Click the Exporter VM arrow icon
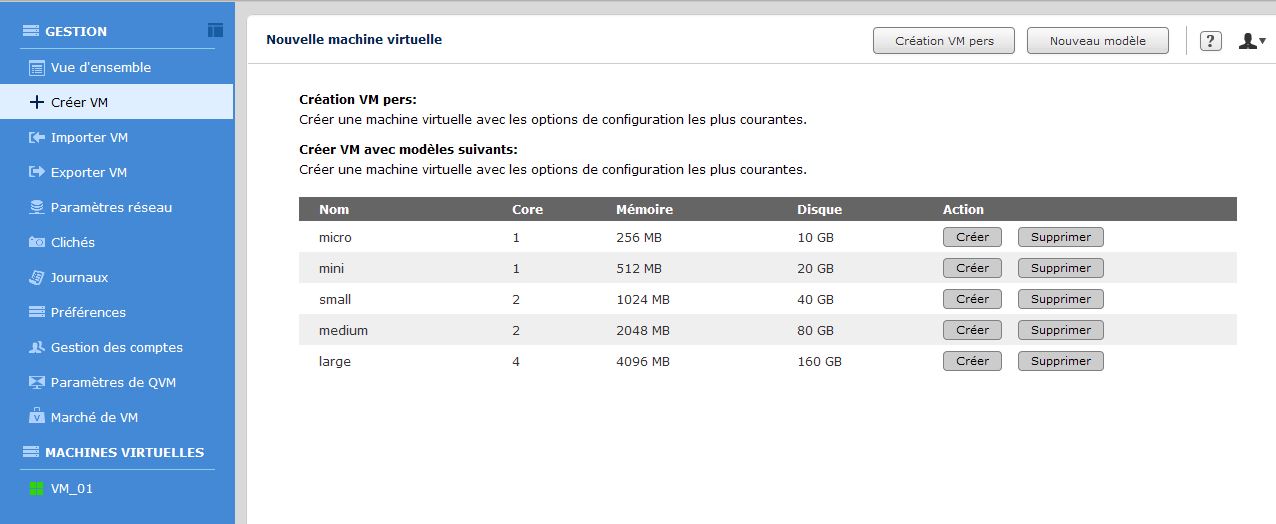 [37, 173]
